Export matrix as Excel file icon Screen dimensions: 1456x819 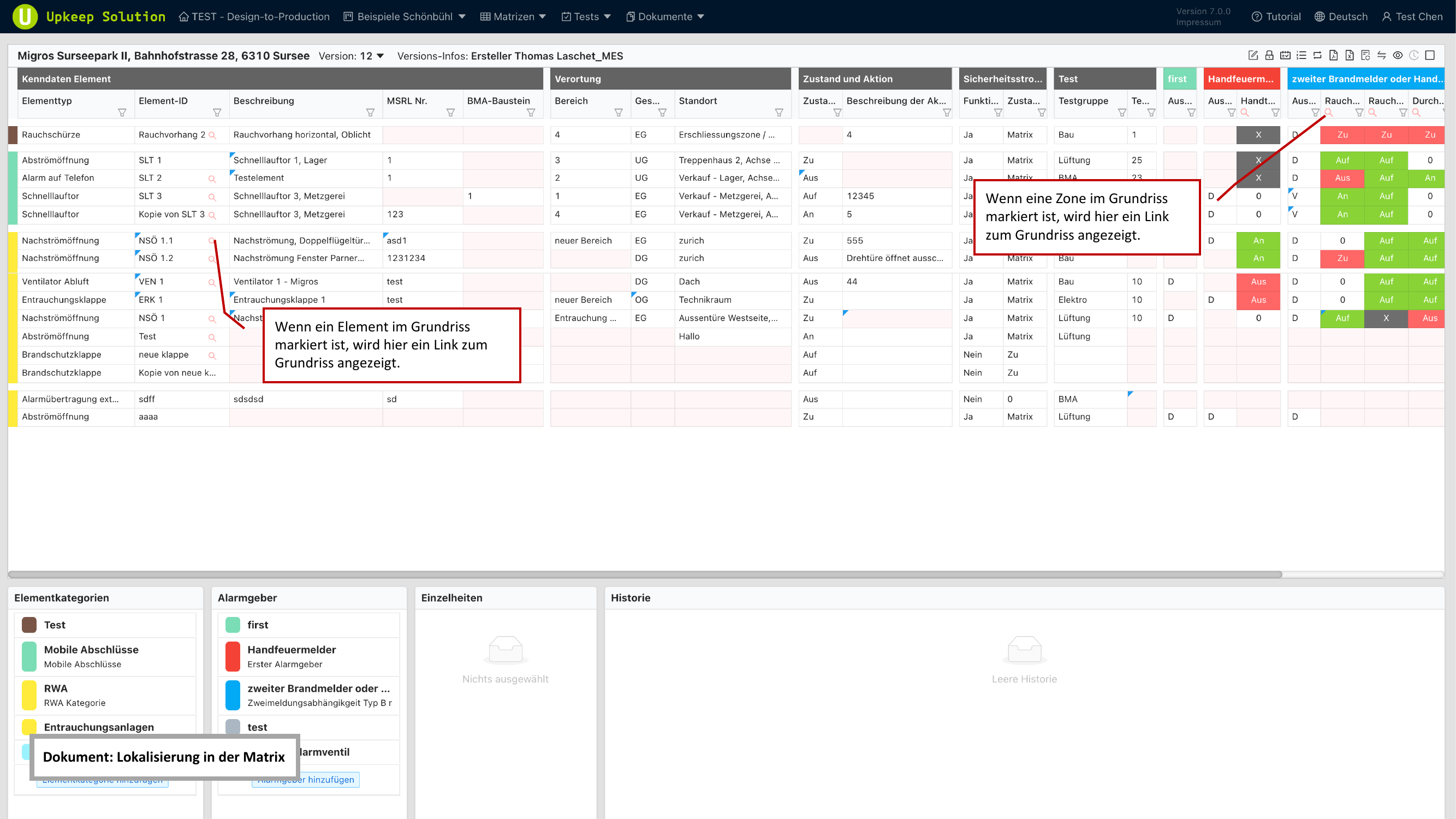click(x=1349, y=55)
